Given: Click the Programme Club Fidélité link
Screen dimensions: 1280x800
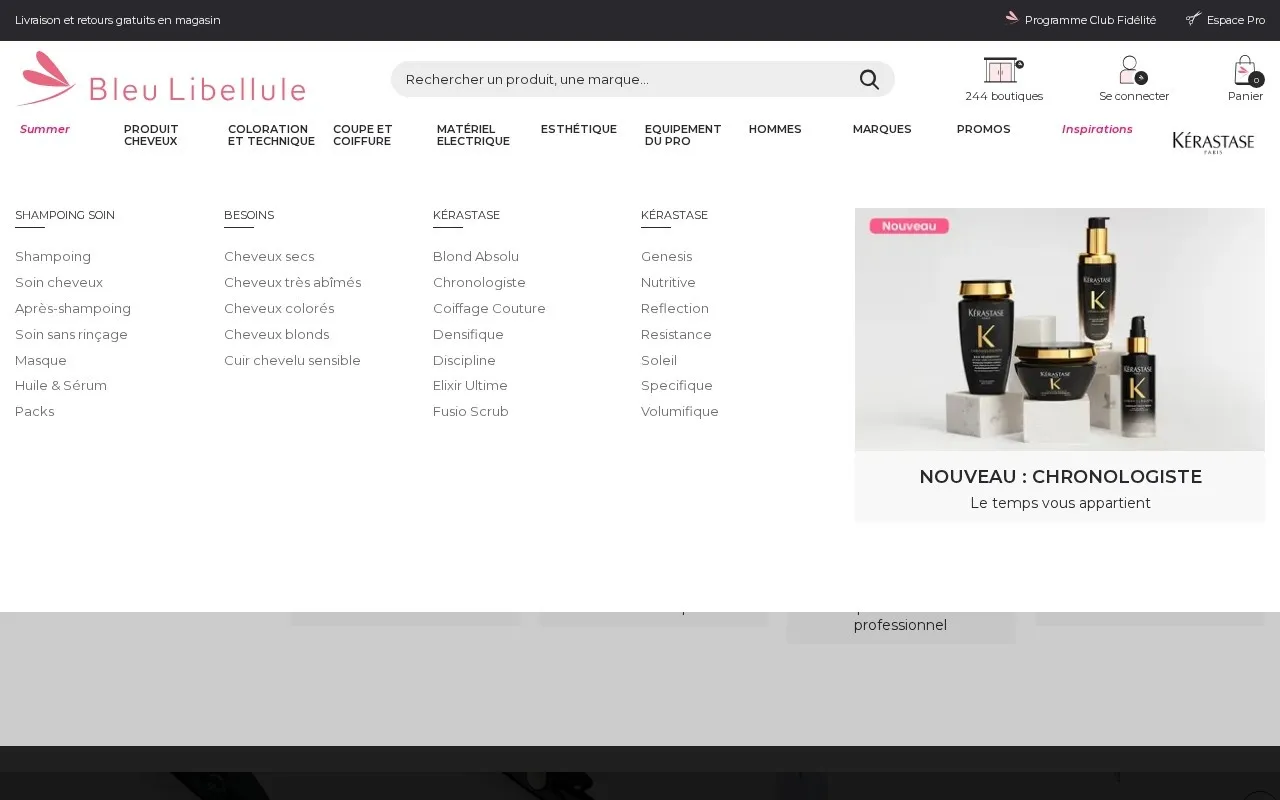Looking at the screenshot, I should (1080, 20).
